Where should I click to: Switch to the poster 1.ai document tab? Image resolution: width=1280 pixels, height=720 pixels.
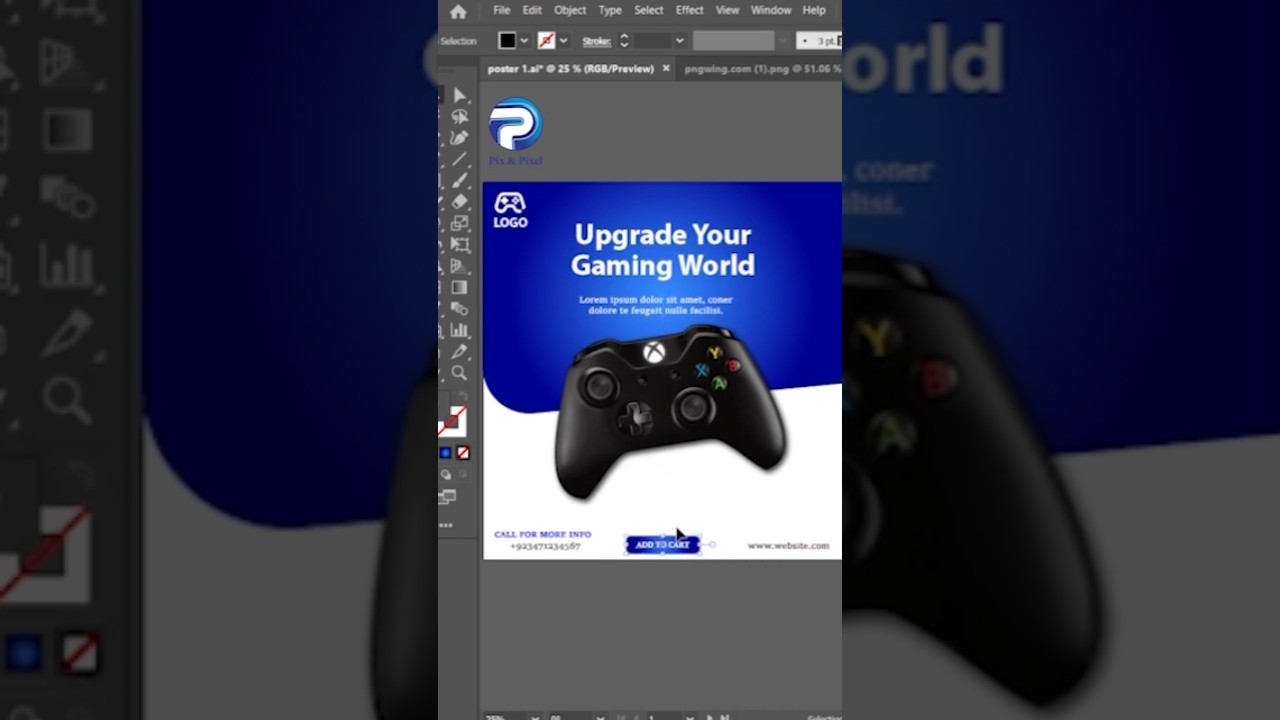[571, 69]
